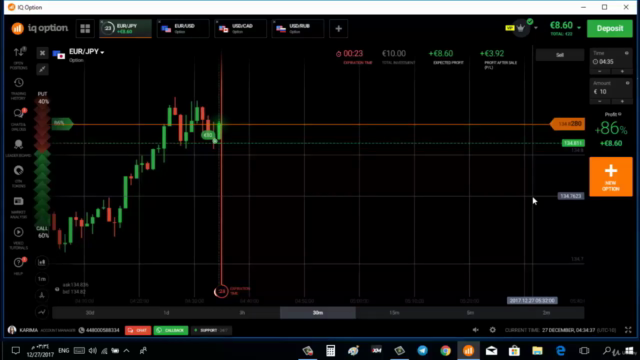Viewport: 640px width, 360px height.
Task: Open File Explorer from the taskbar
Action: pyautogui.click(x=537, y=351)
